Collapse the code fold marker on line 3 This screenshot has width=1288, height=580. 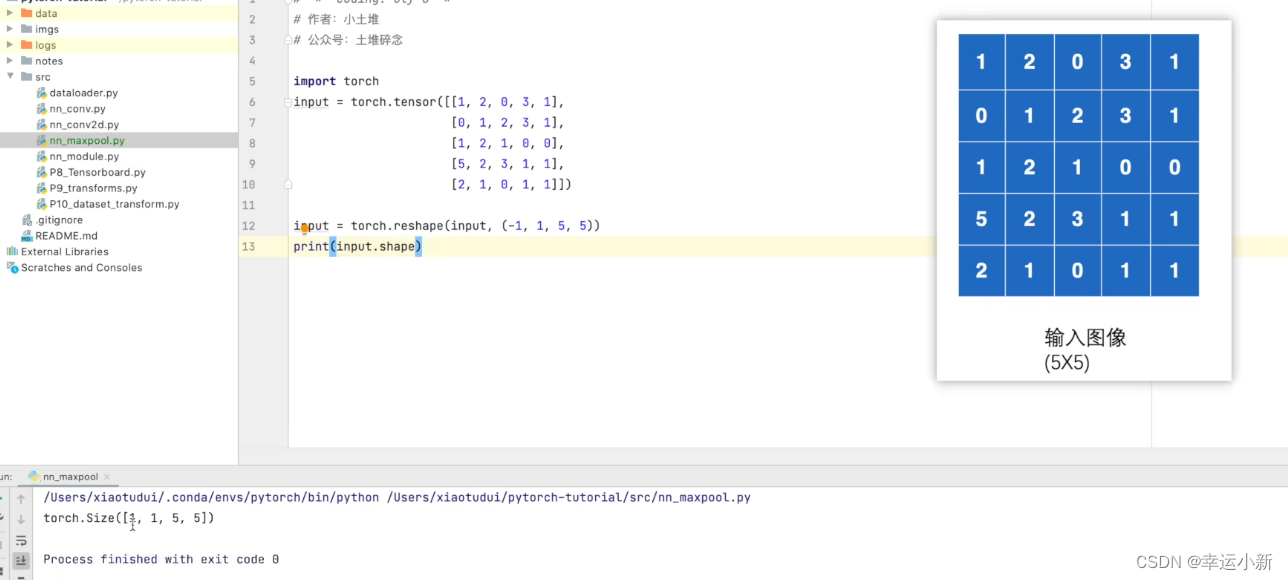click(x=288, y=40)
